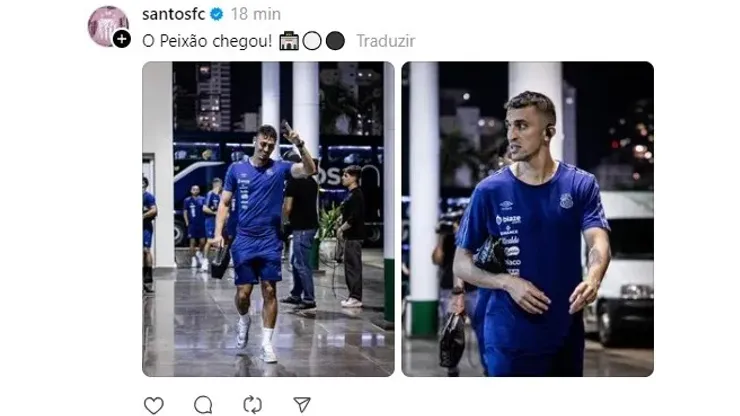The width and height of the screenshot is (740, 416).
Task: Like the post with the heart icon
Action: (x=153, y=405)
